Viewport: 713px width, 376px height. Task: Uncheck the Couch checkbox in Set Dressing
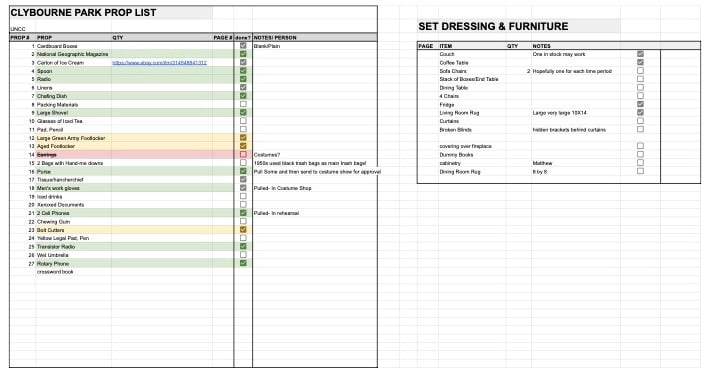coord(640,54)
